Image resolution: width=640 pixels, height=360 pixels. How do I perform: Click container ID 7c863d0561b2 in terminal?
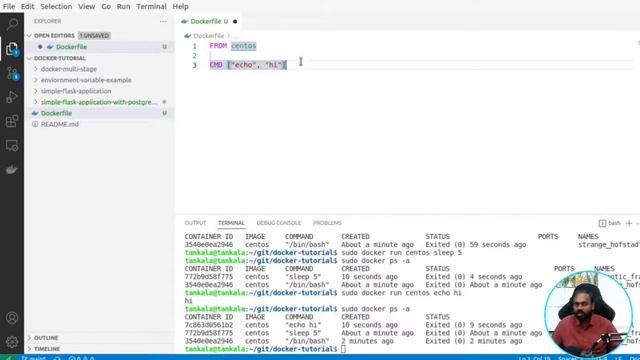click(209, 325)
